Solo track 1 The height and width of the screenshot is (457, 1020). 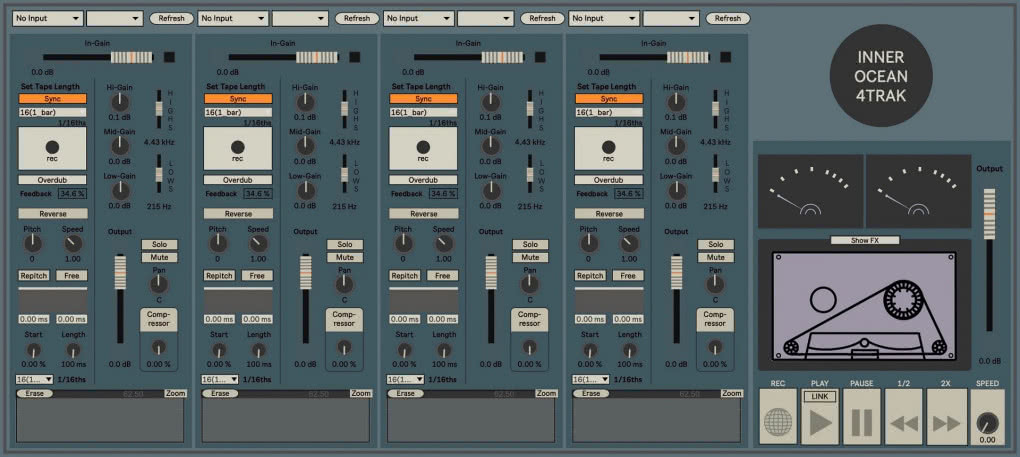pos(159,244)
